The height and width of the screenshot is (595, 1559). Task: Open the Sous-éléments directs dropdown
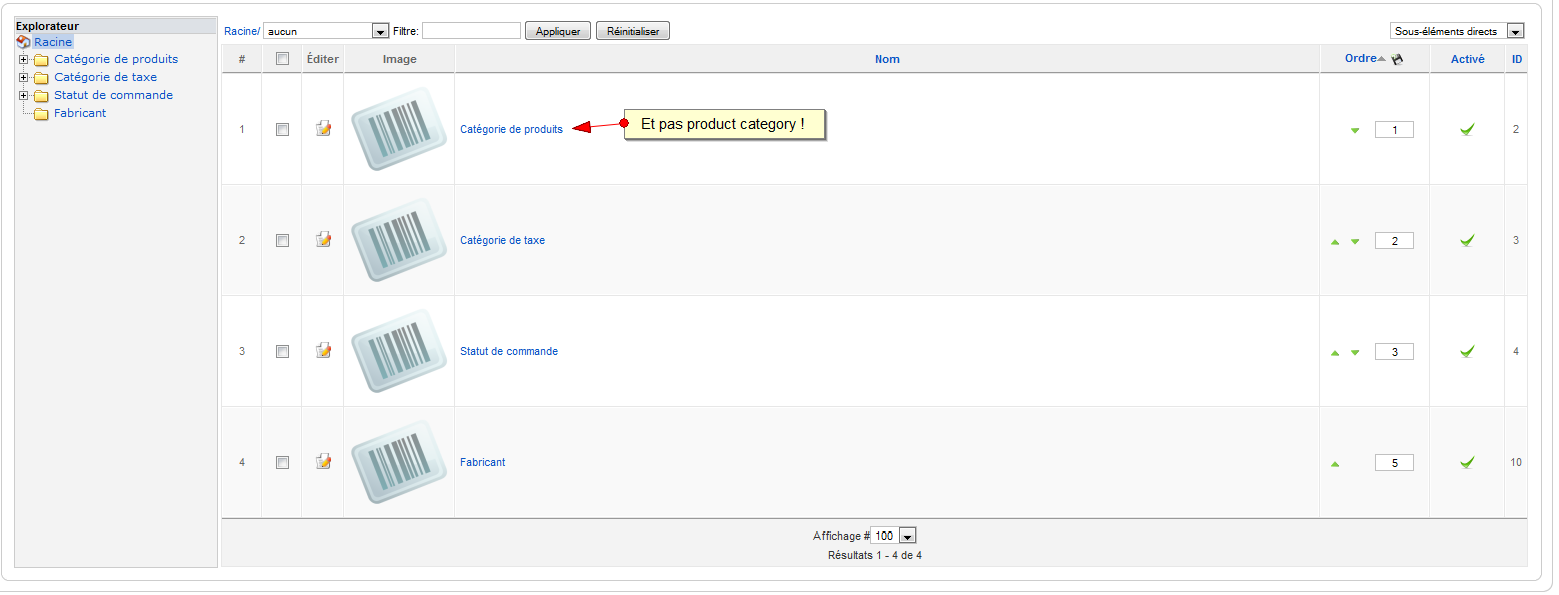point(1457,31)
